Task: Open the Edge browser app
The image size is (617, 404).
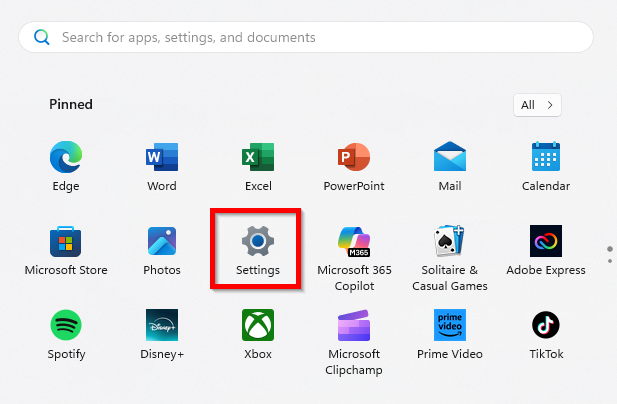Action: tap(66, 166)
